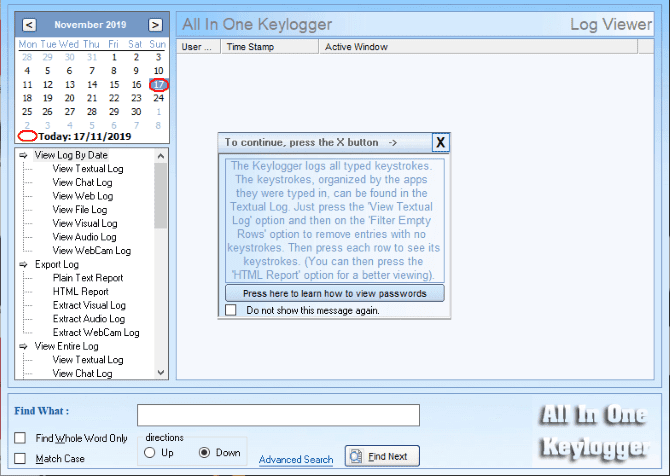Open the View Web Log item

click(x=83, y=196)
